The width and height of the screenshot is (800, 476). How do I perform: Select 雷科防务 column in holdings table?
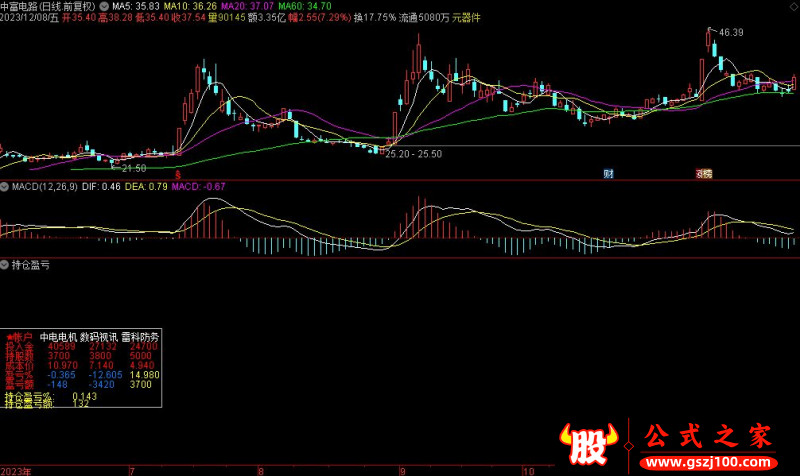click(140, 337)
